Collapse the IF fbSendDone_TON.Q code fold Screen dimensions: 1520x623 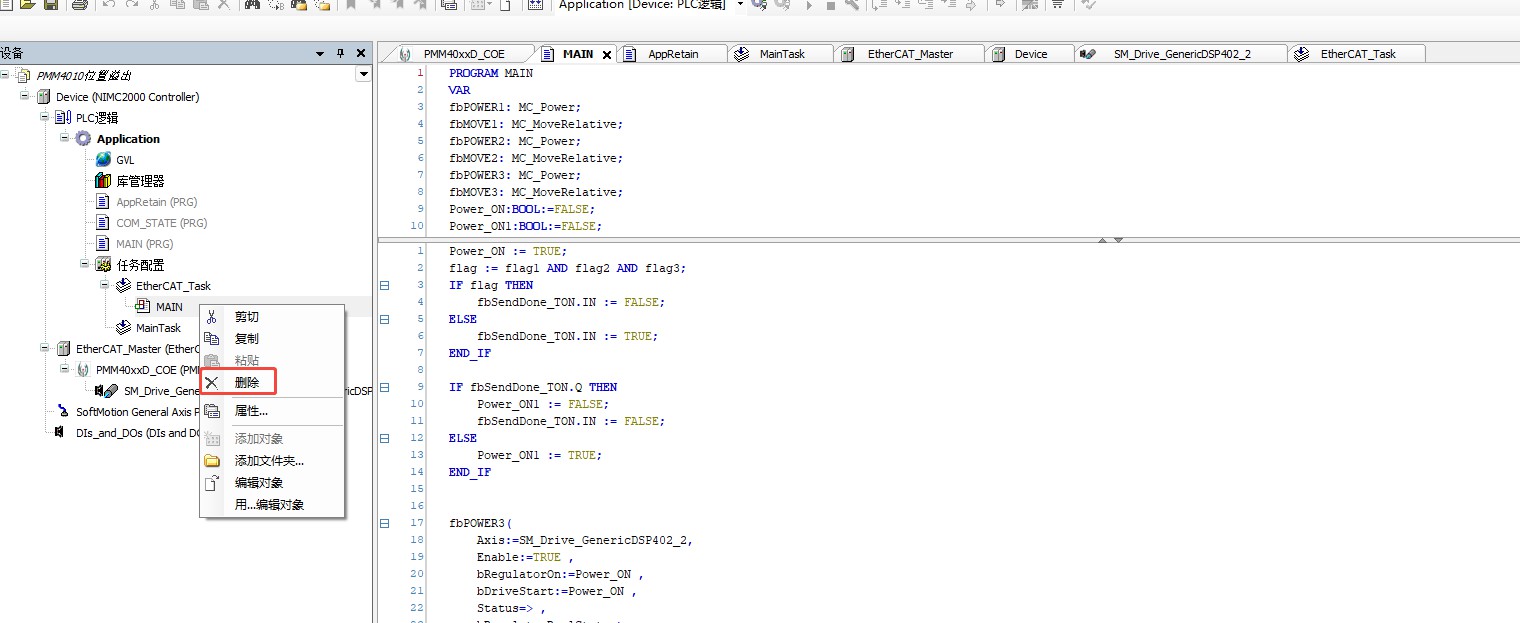(x=385, y=387)
